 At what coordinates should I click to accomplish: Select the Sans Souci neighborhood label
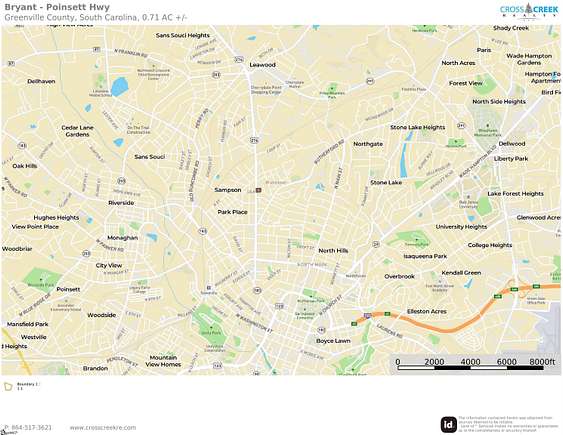149,157
